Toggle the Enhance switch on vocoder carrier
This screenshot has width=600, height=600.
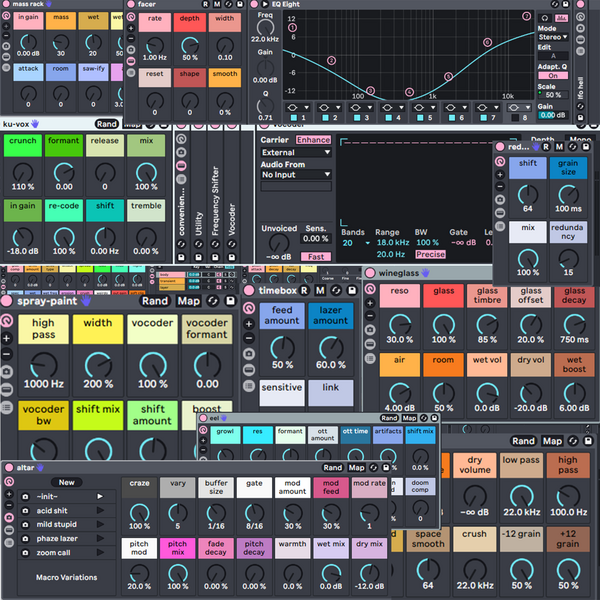(313, 140)
